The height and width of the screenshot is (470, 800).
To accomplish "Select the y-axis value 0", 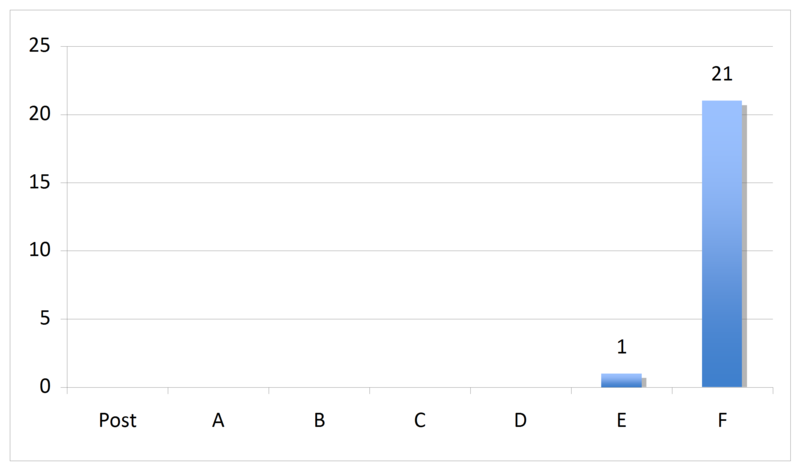I will pos(45,386).
